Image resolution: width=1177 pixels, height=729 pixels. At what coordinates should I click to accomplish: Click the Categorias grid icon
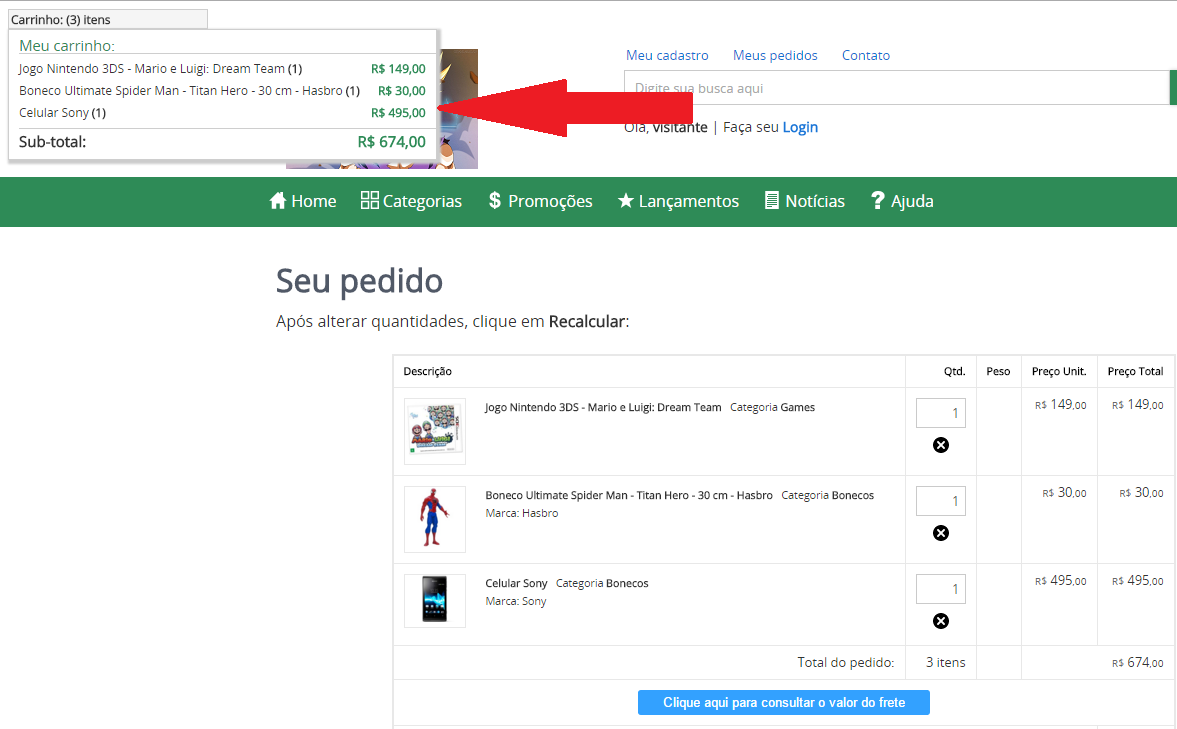pyautogui.click(x=369, y=200)
